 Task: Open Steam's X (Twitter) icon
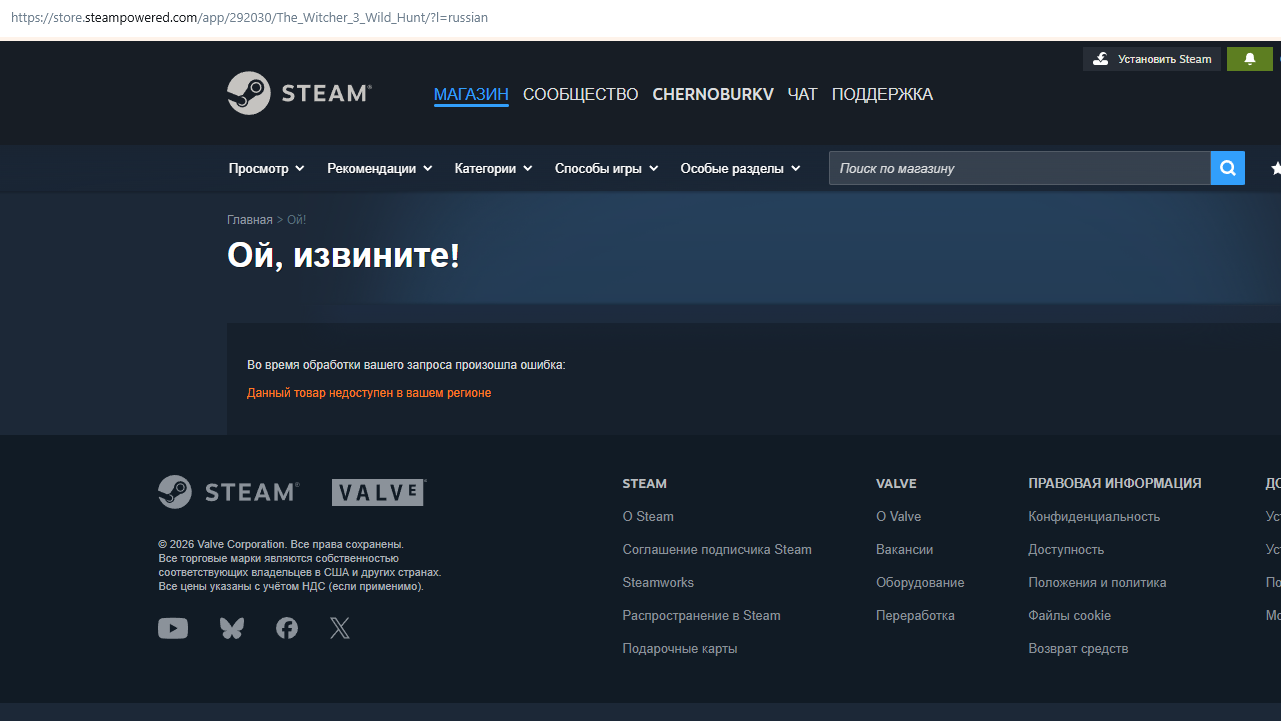click(x=340, y=628)
